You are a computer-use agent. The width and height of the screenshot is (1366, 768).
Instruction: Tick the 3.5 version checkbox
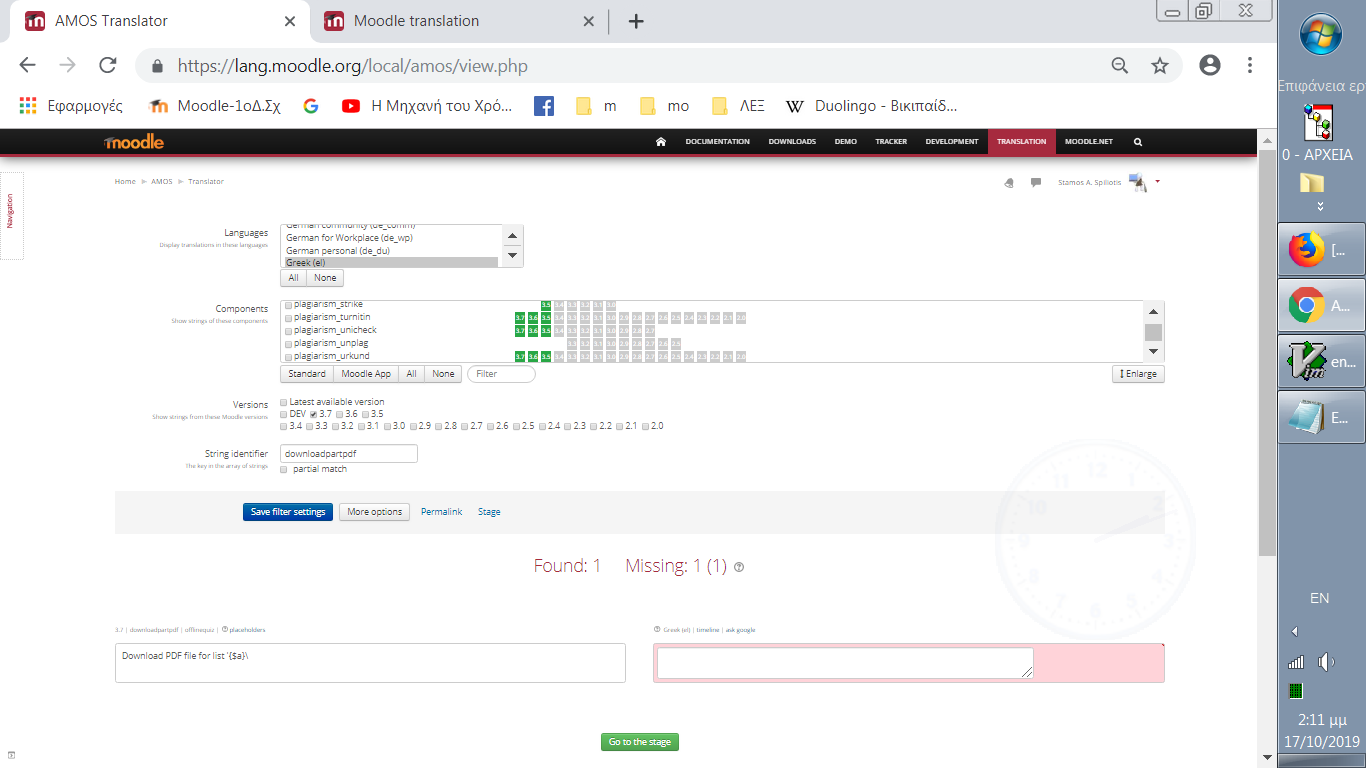366,414
